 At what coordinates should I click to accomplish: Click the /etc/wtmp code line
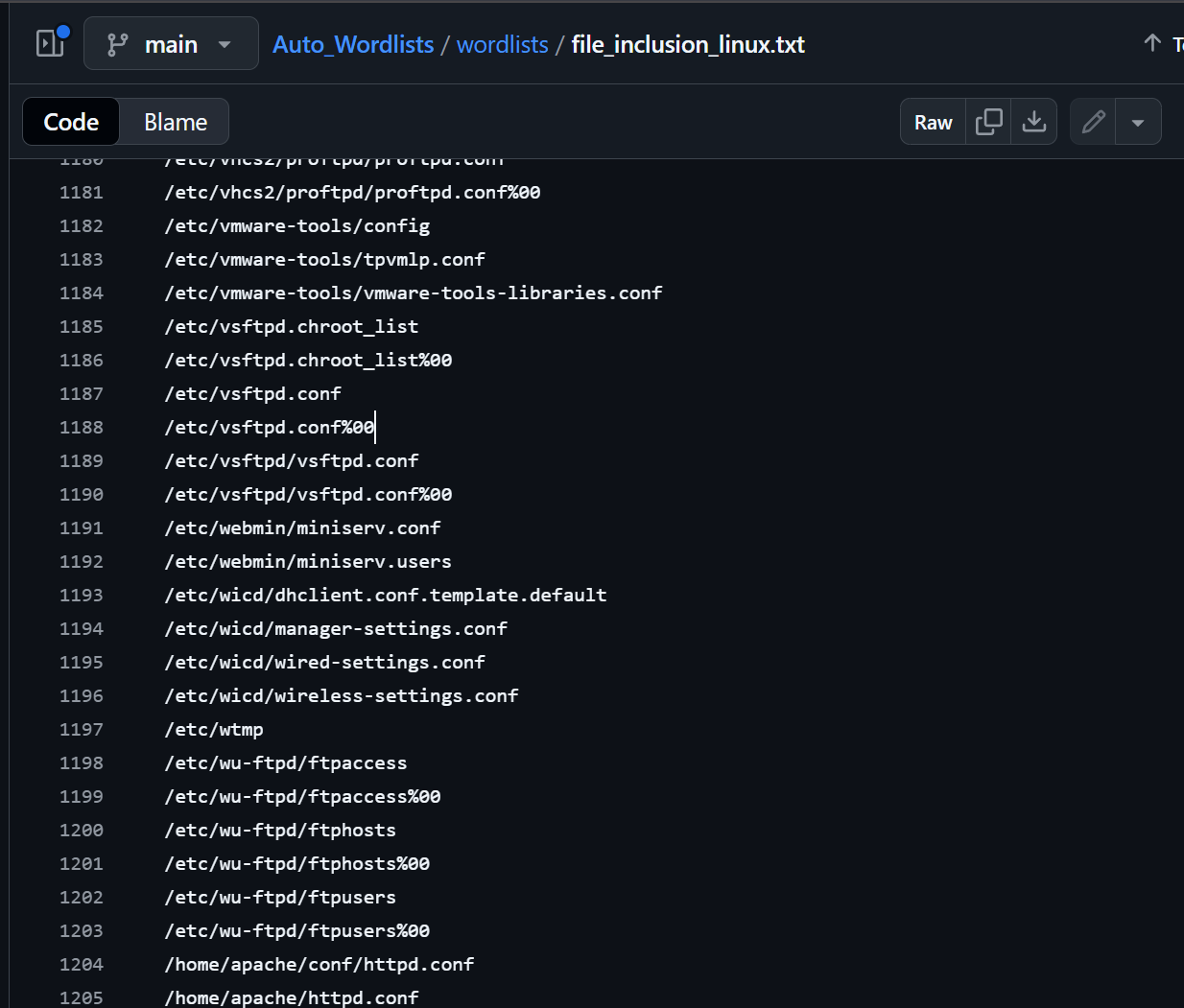pos(214,729)
